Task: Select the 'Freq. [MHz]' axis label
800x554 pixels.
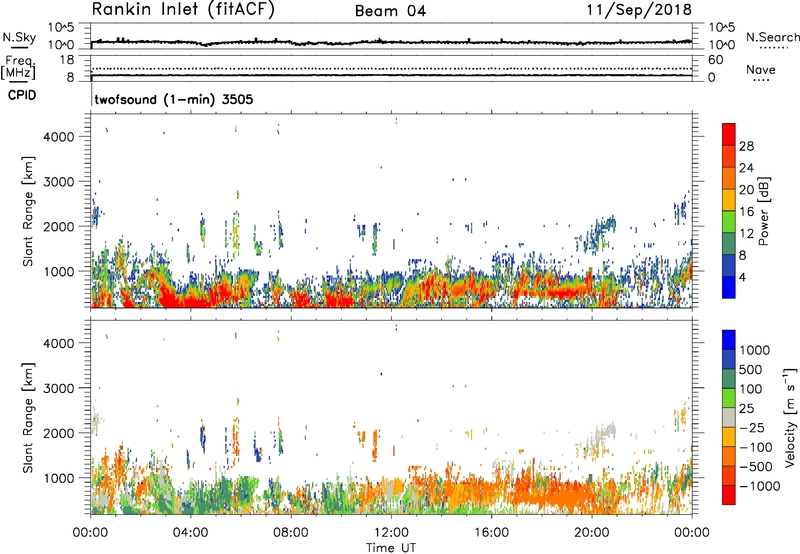Action: pos(18,68)
